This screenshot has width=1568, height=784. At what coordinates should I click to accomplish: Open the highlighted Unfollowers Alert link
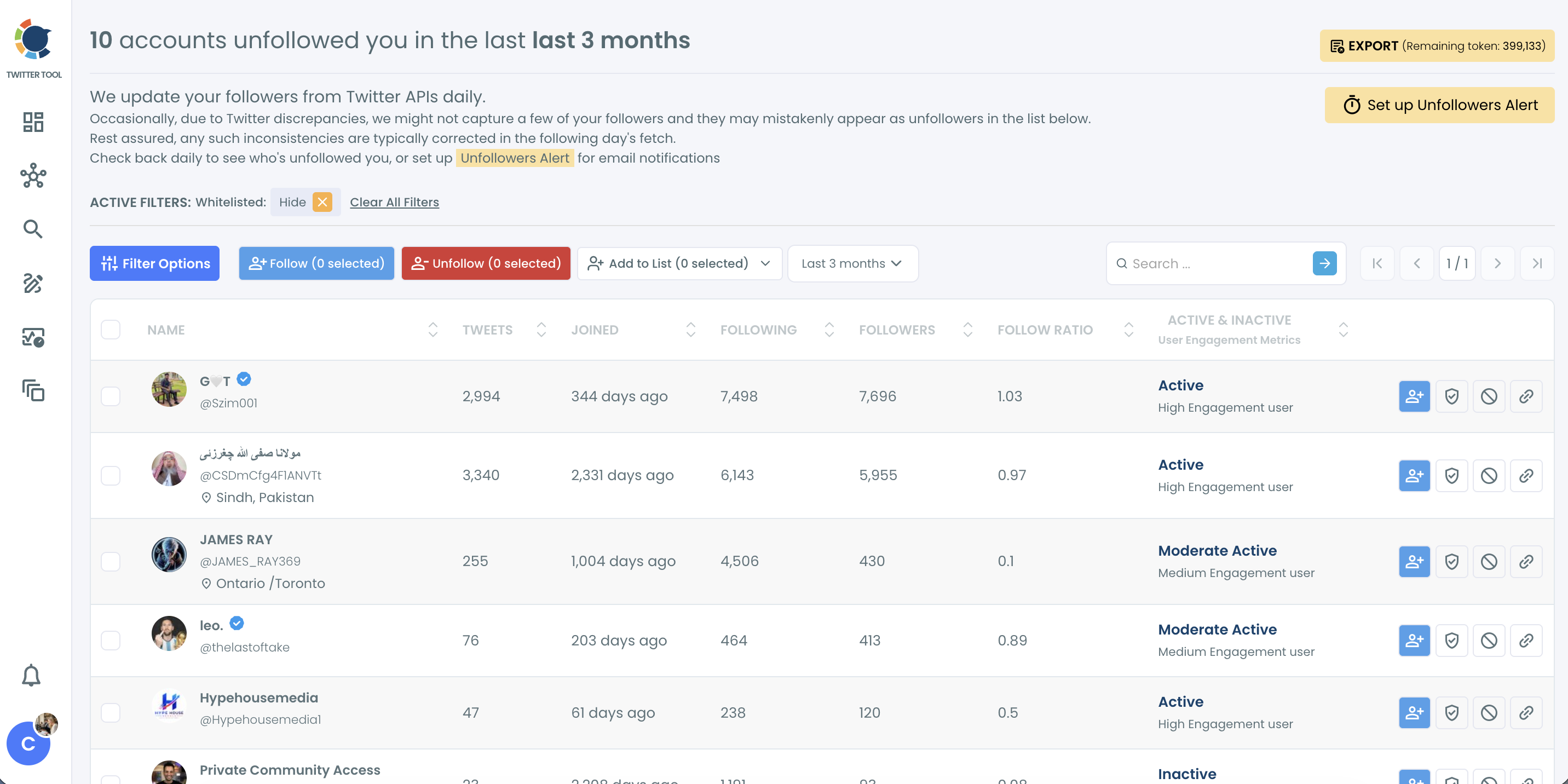click(514, 158)
